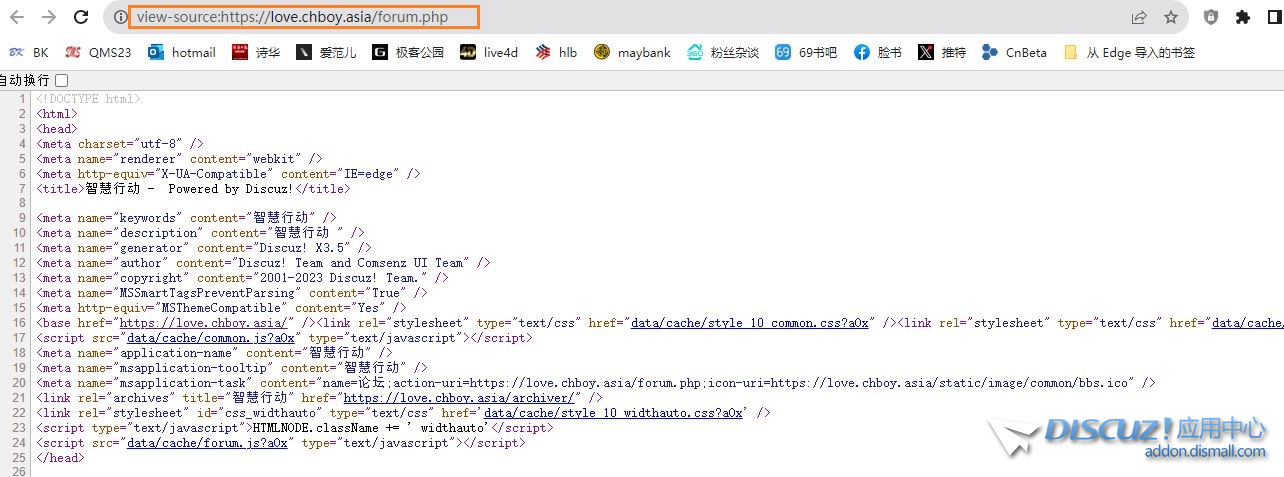Open the hotmail bookmark
The image size is (1284, 477).
point(181,52)
